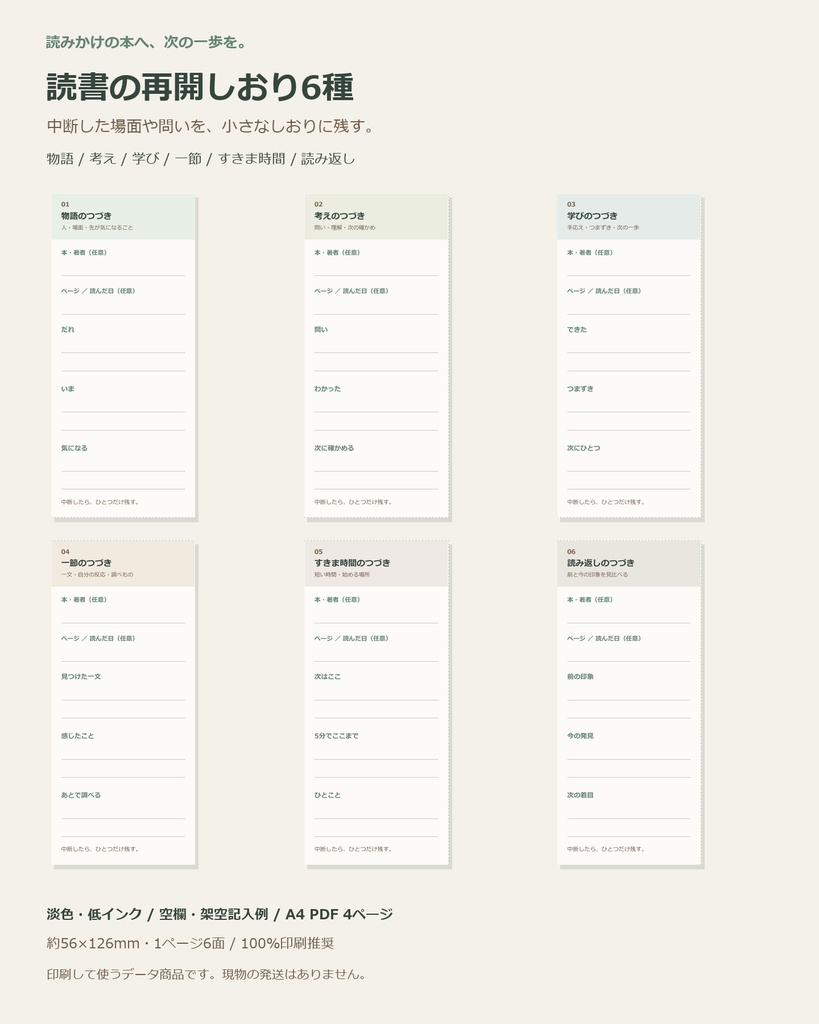
Task: Click the 5分でここまで label in card 05
Action: (336, 736)
